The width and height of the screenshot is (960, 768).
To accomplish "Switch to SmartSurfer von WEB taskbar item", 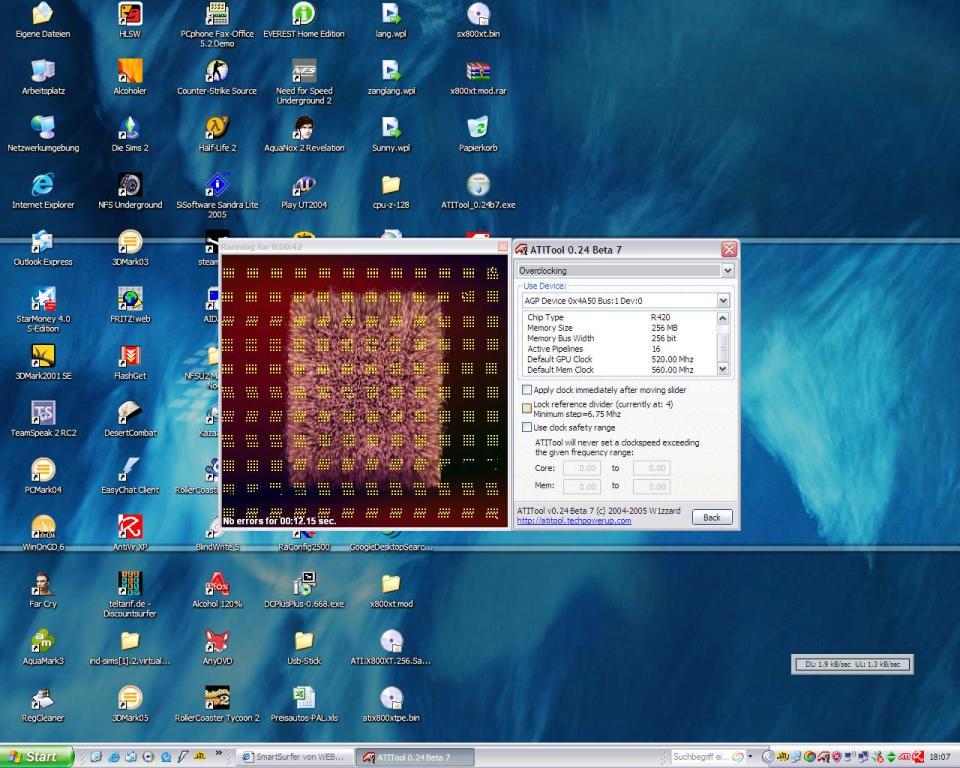I will (295, 757).
